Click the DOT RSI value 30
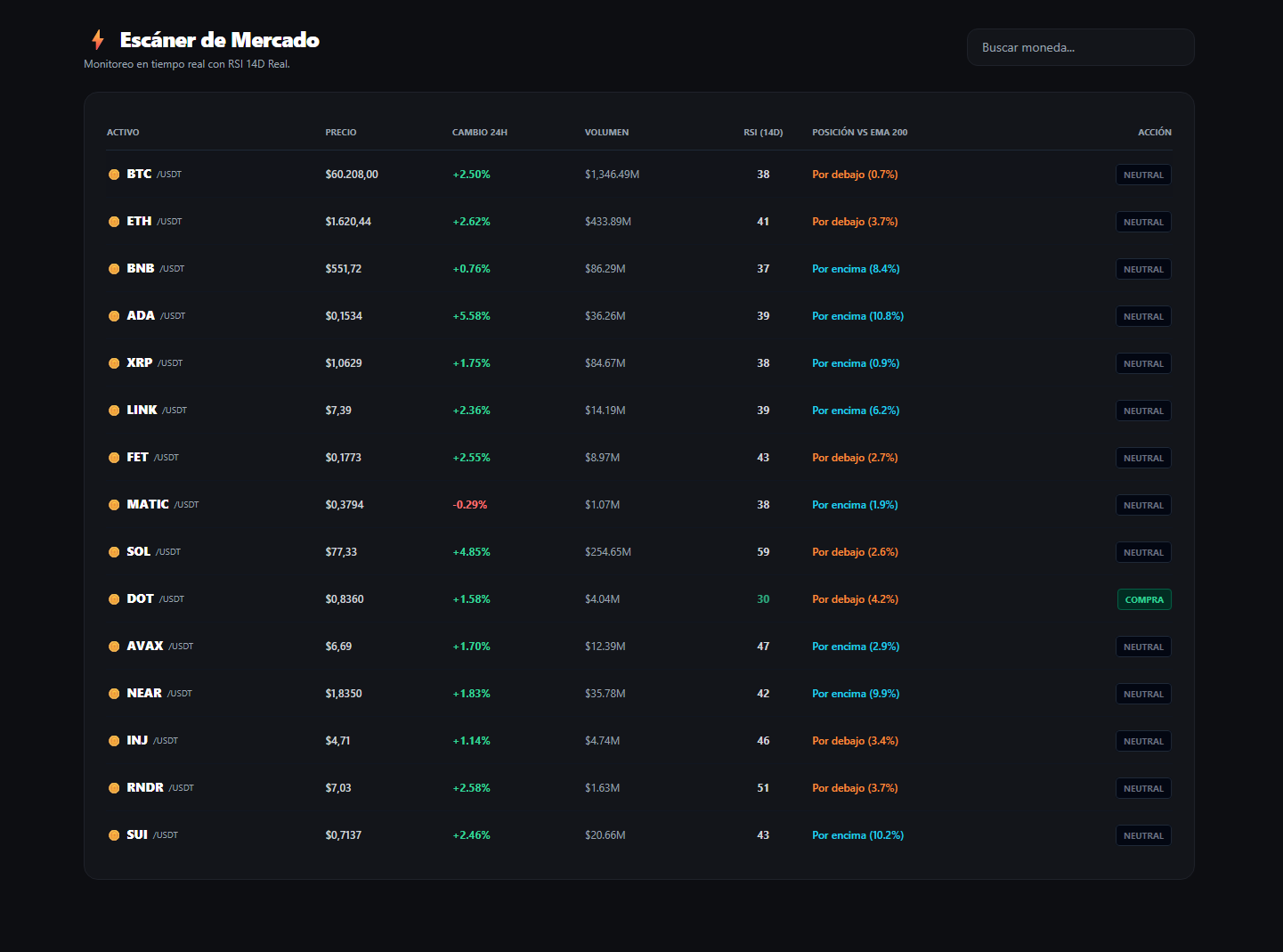 tap(763, 599)
